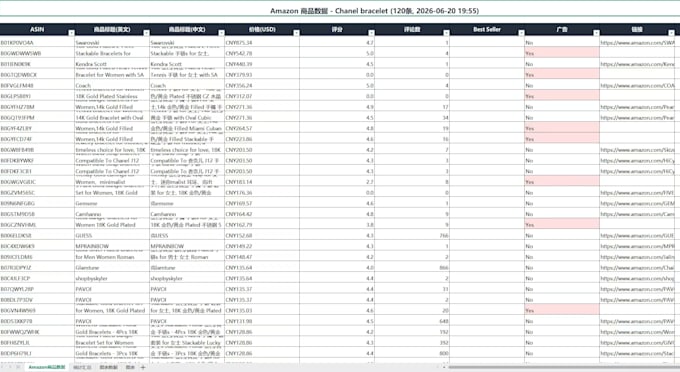Select the Chinese title cell reading Kendra Scott

click(187, 64)
